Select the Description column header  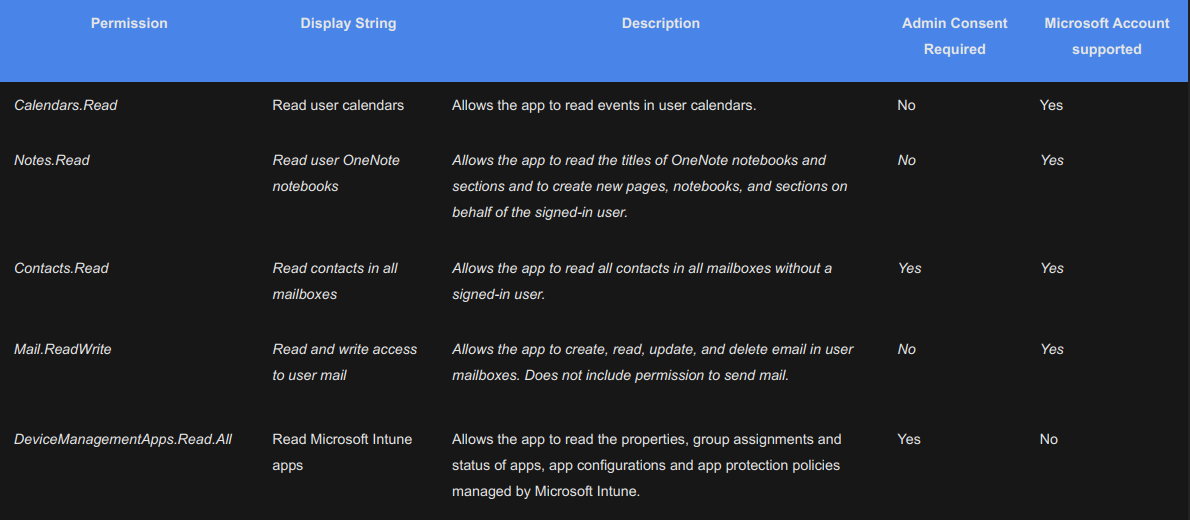pyautogui.click(x=660, y=23)
